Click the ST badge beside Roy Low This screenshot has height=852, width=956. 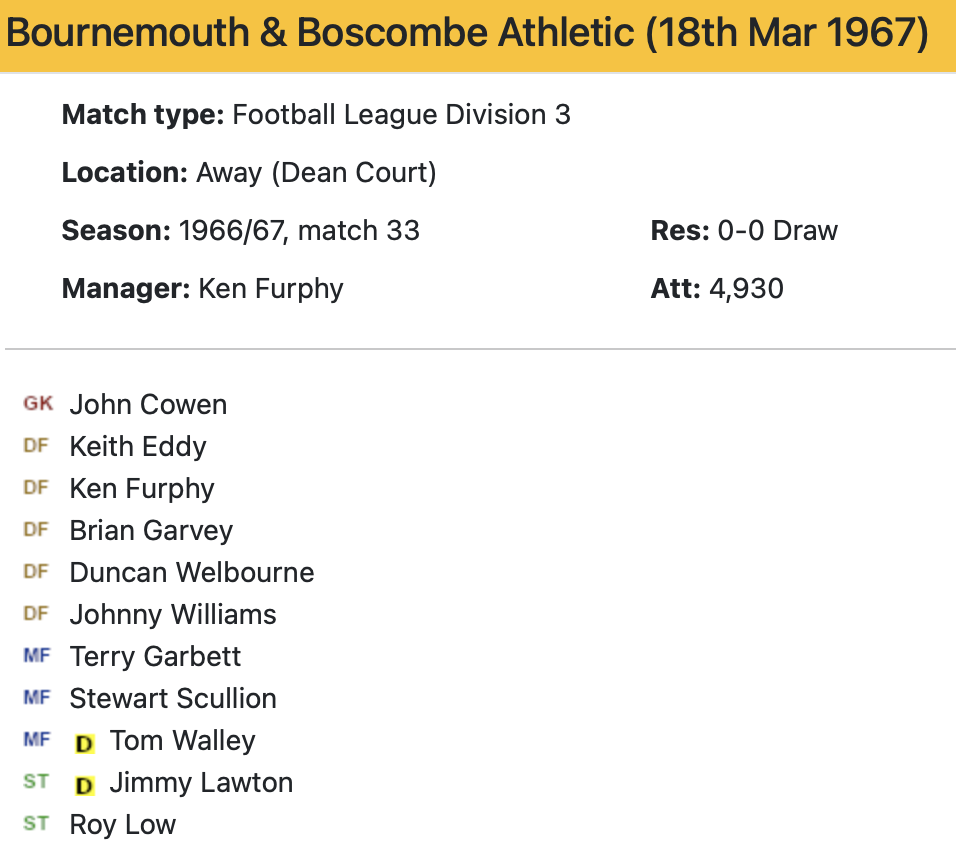(36, 824)
